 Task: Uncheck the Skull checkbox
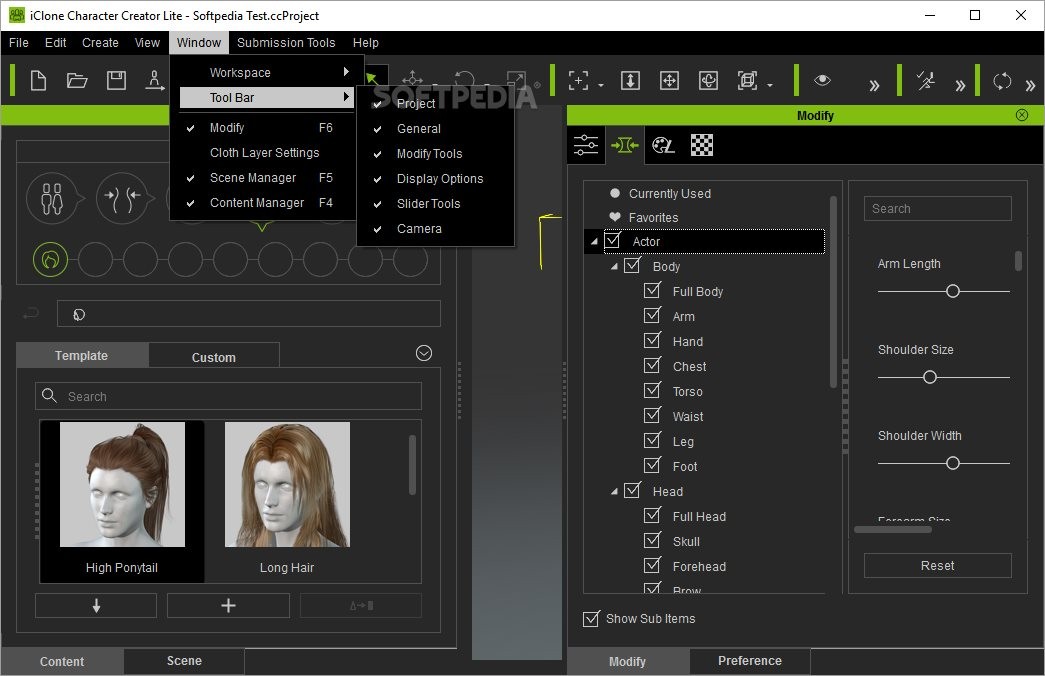(x=652, y=540)
